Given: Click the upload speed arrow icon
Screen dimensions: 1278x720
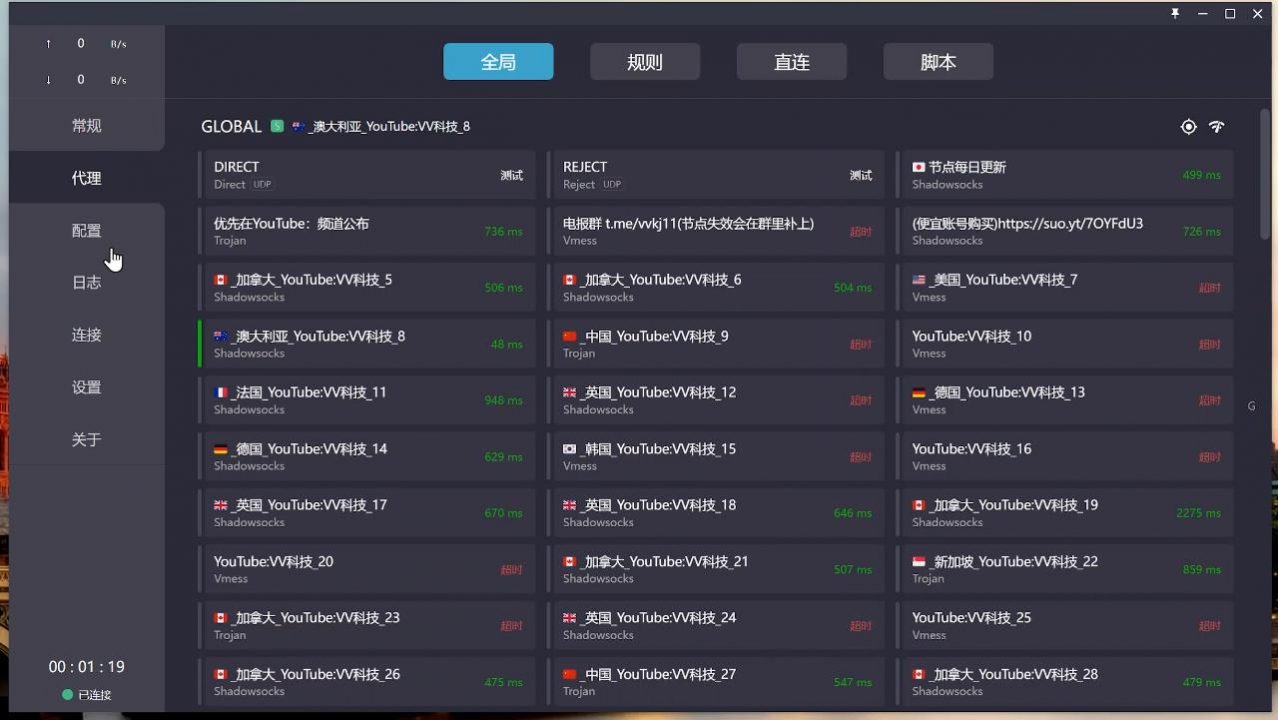Looking at the screenshot, I should [48, 44].
